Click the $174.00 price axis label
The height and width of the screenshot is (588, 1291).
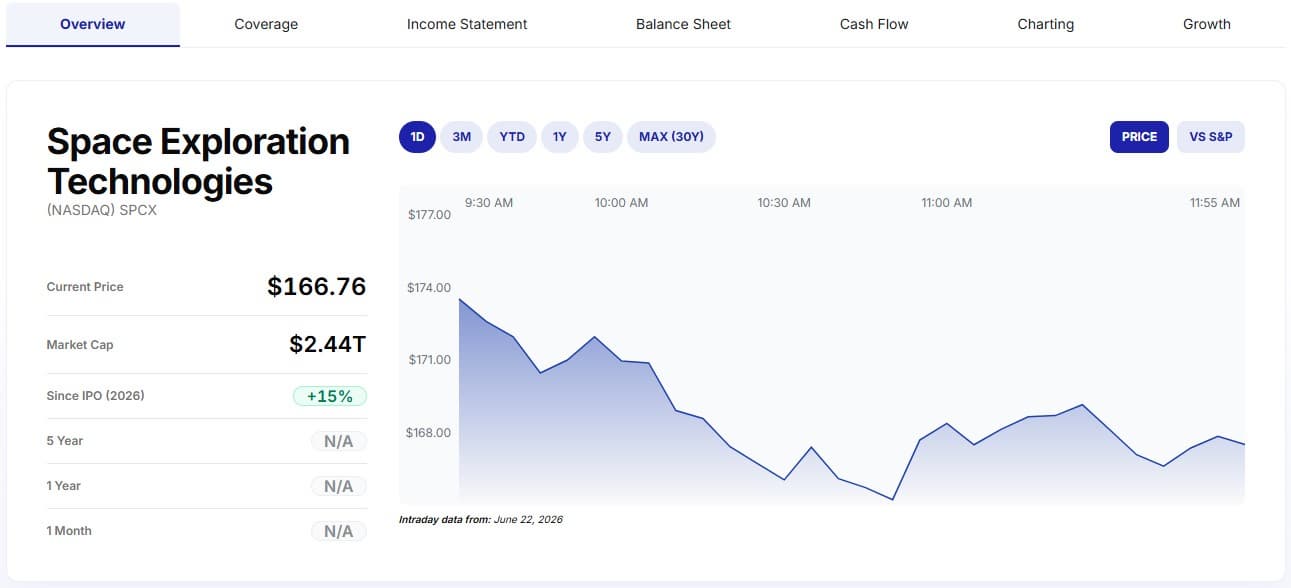pyautogui.click(x=430, y=288)
